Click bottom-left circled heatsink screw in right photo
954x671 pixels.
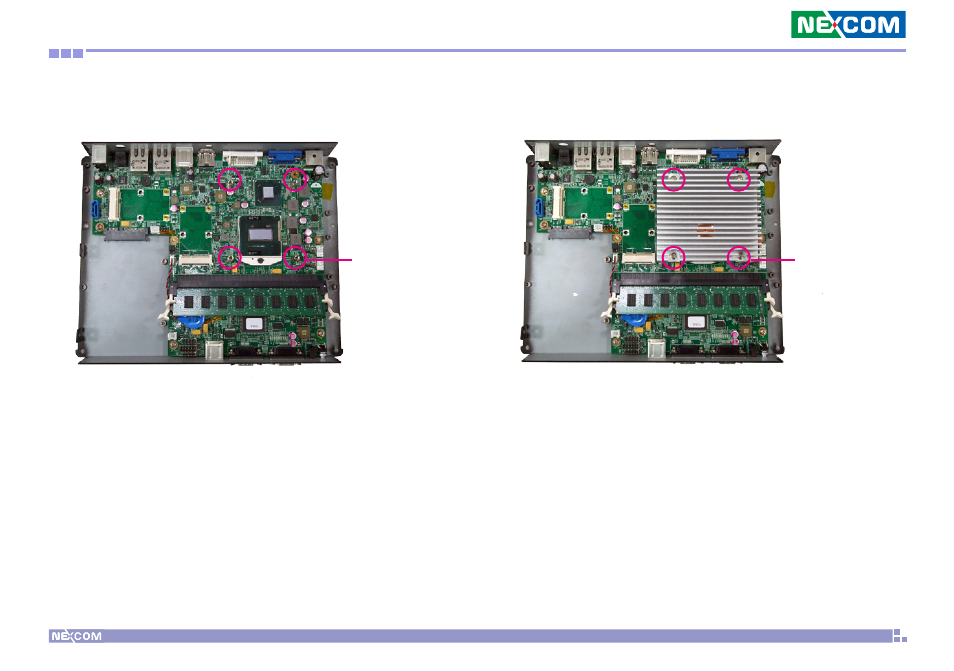click(x=675, y=257)
